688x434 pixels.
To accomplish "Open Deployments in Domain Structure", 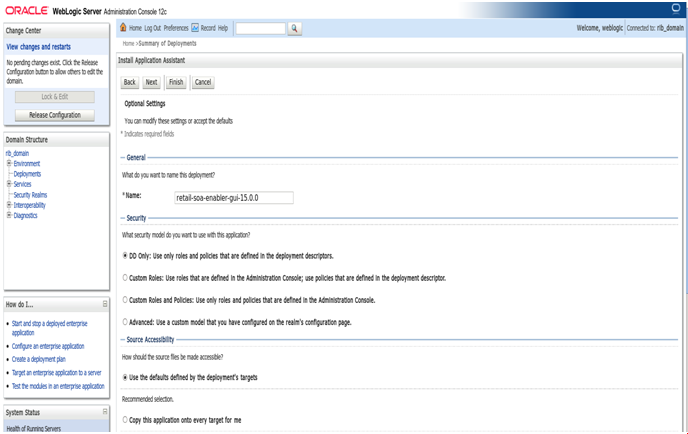I will click(27, 174).
